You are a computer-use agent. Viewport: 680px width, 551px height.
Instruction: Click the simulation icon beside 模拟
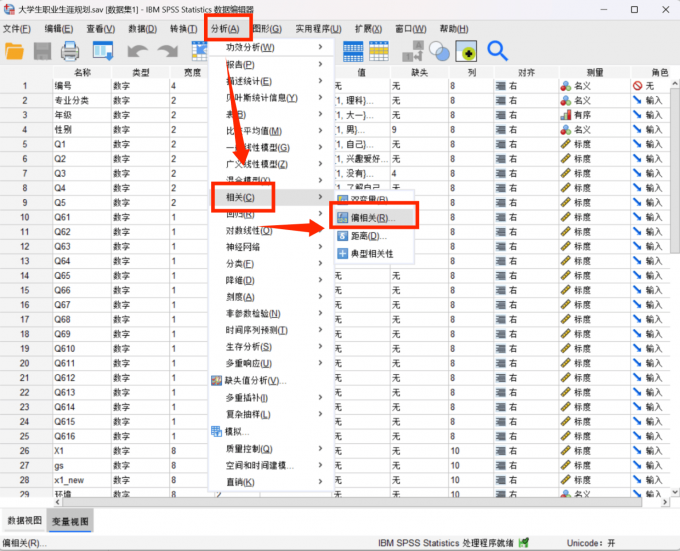pos(216,431)
